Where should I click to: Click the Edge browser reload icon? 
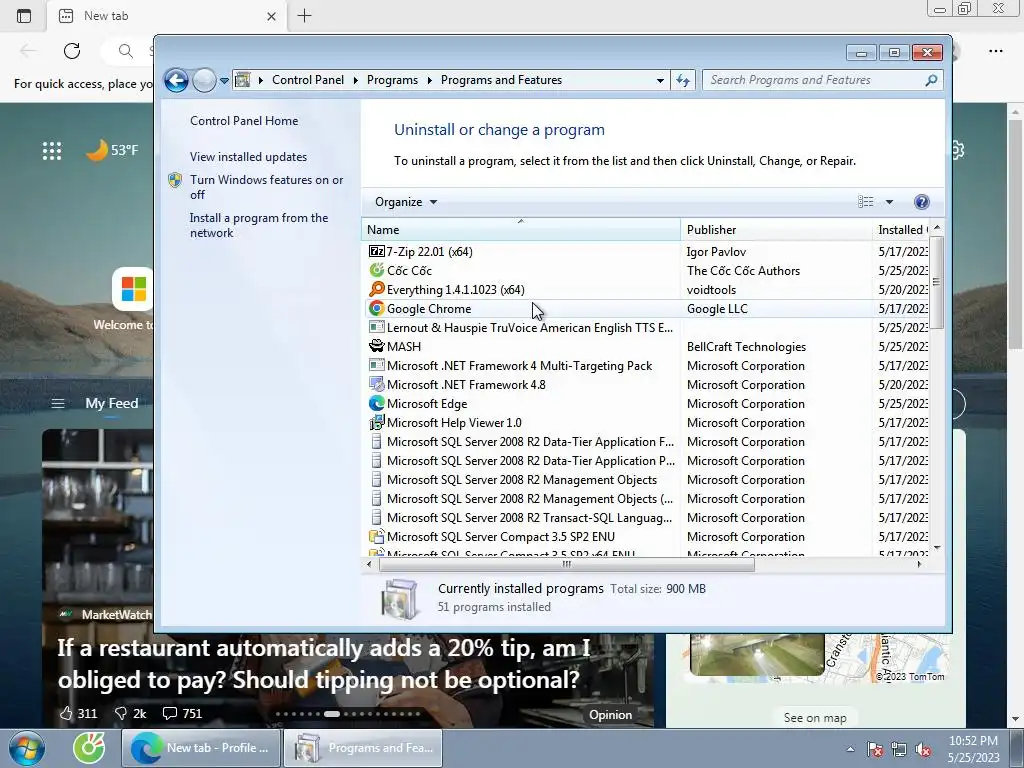click(x=72, y=51)
